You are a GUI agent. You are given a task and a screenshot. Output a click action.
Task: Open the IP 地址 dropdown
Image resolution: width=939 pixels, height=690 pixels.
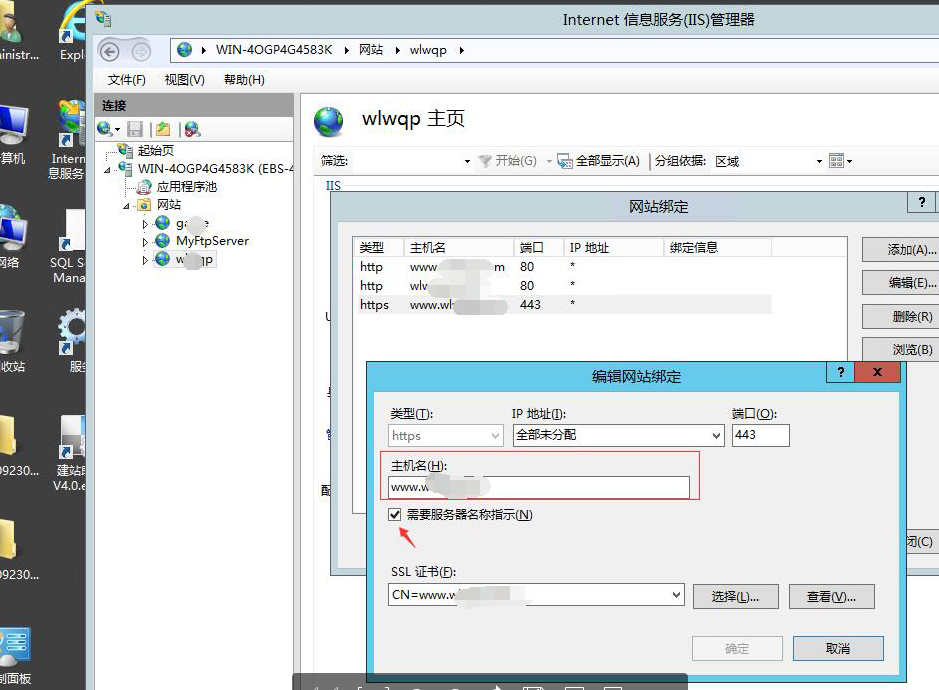(716, 436)
